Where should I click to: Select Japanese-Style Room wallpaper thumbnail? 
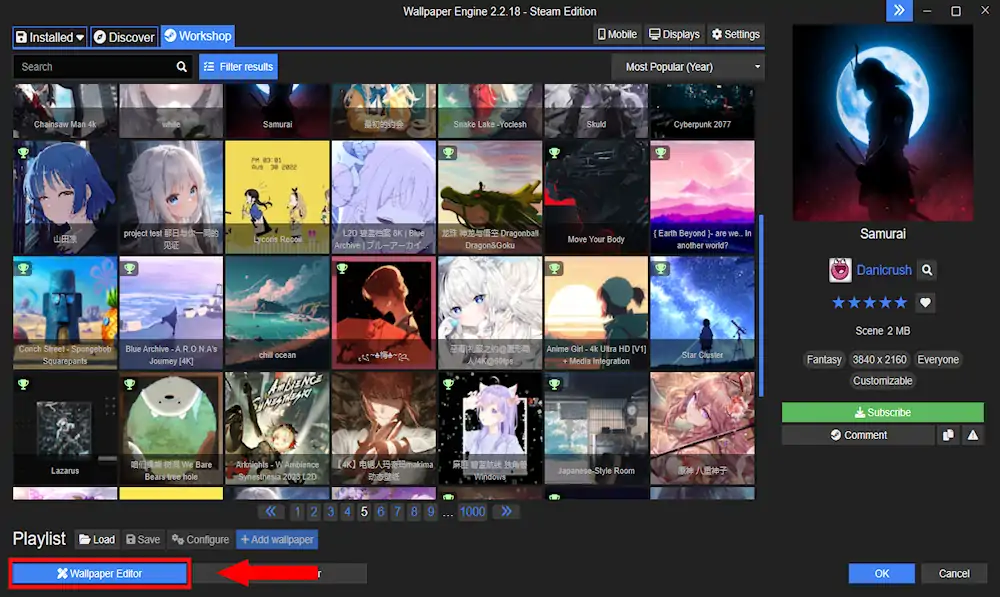point(596,428)
